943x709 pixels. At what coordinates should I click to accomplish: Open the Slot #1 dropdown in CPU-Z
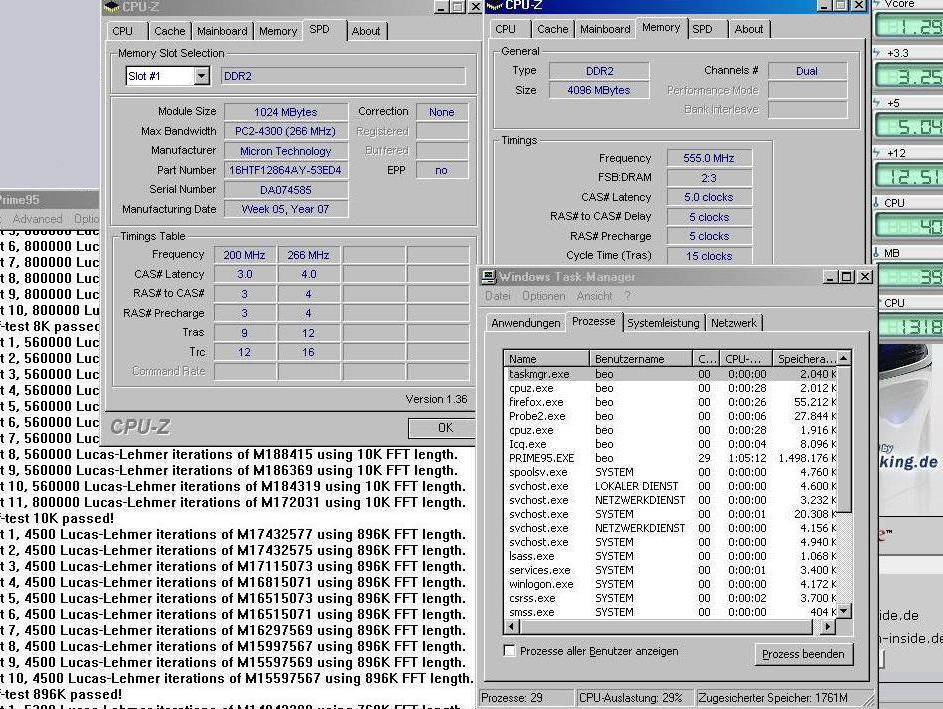pyautogui.click(x=201, y=76)
